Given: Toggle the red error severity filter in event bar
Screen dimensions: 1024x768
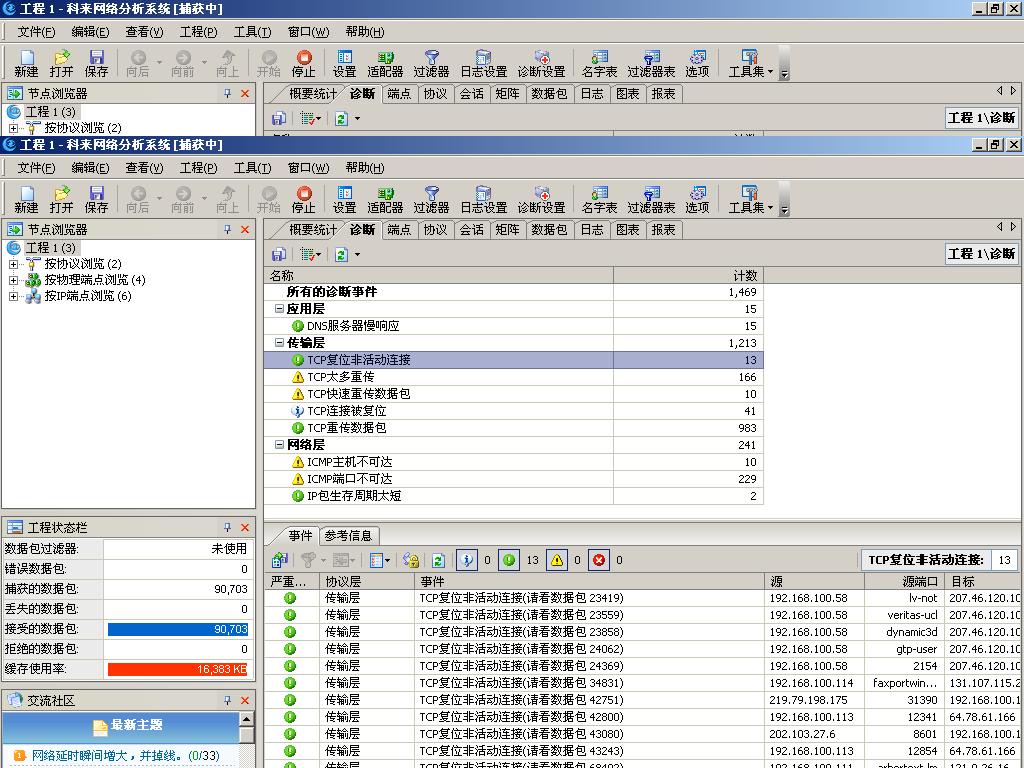Looking at the screenshot, I should point(600,560).
